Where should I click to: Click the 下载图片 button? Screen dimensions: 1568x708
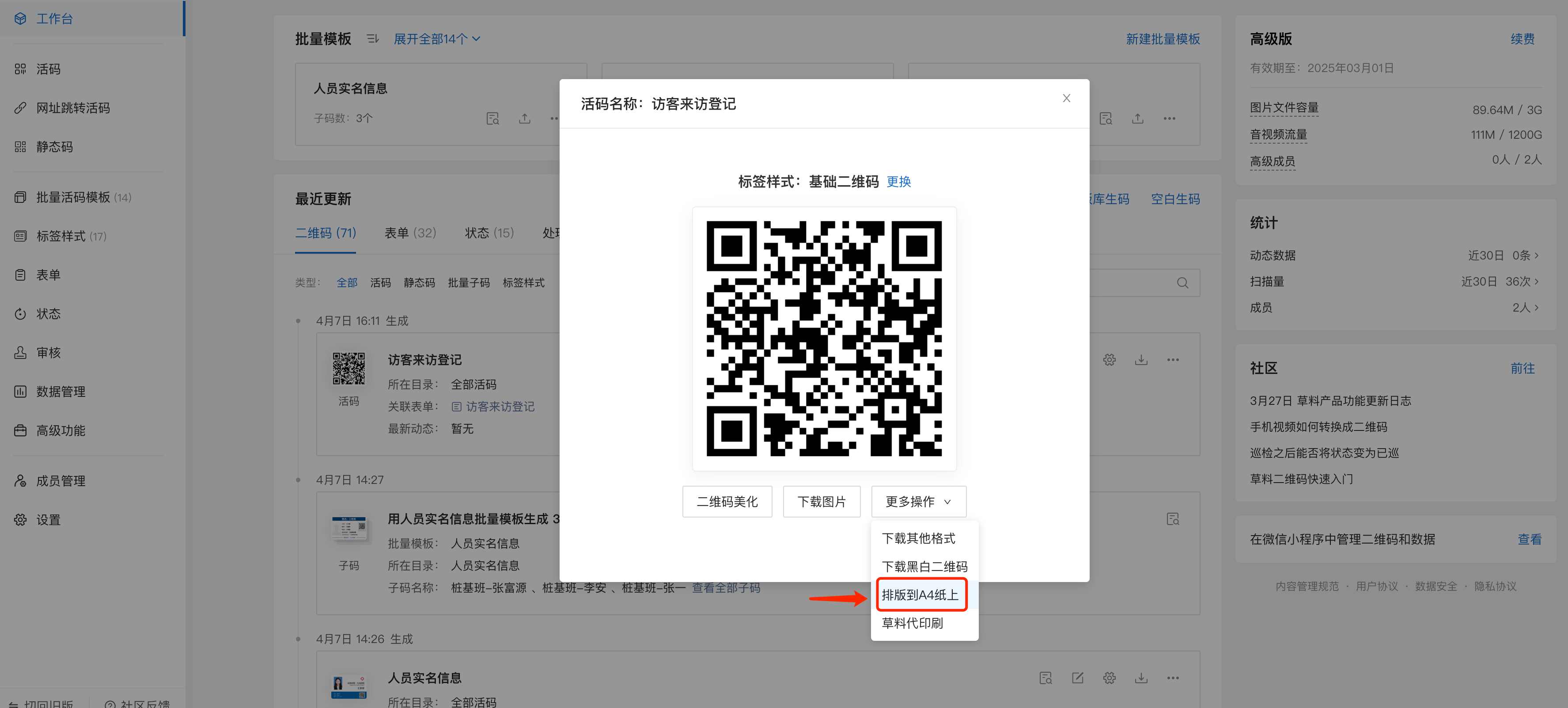821,502
